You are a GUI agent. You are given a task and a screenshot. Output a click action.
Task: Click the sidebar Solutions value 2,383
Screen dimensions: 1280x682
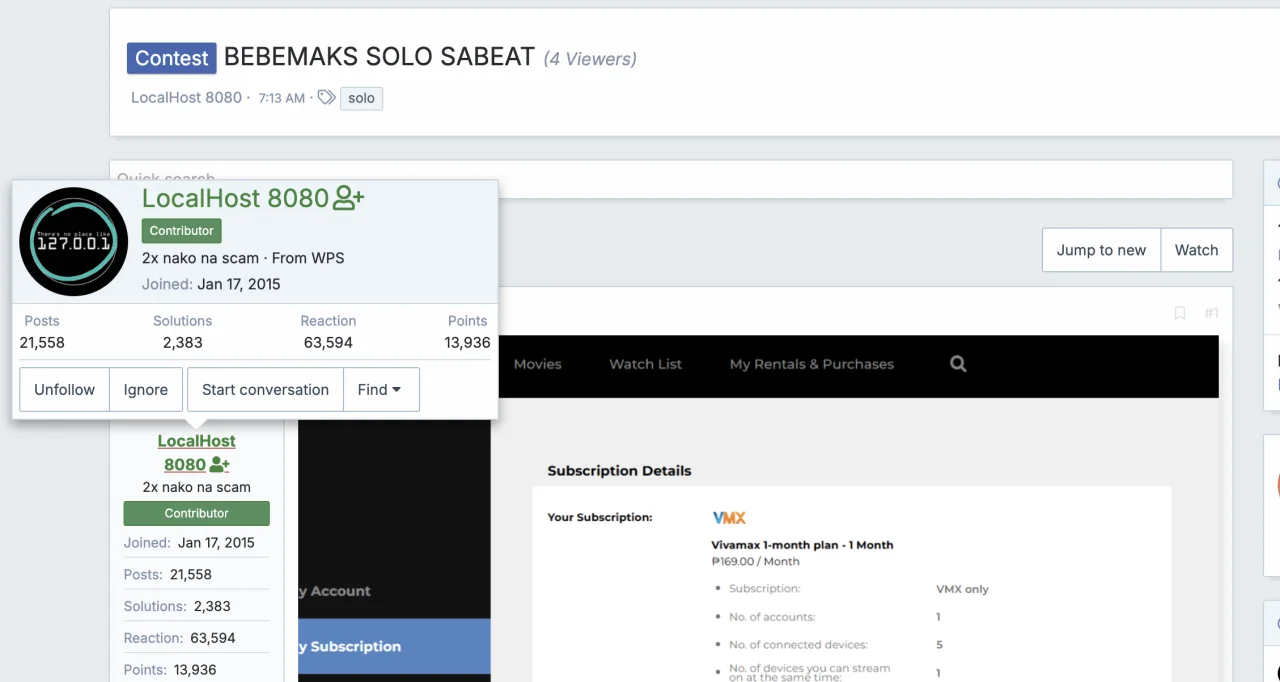pos(212,606)
